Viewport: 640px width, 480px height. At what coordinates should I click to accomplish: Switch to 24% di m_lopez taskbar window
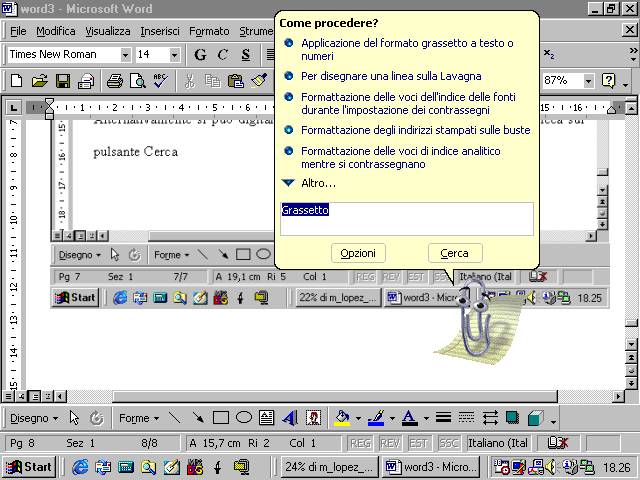[329, 467]
